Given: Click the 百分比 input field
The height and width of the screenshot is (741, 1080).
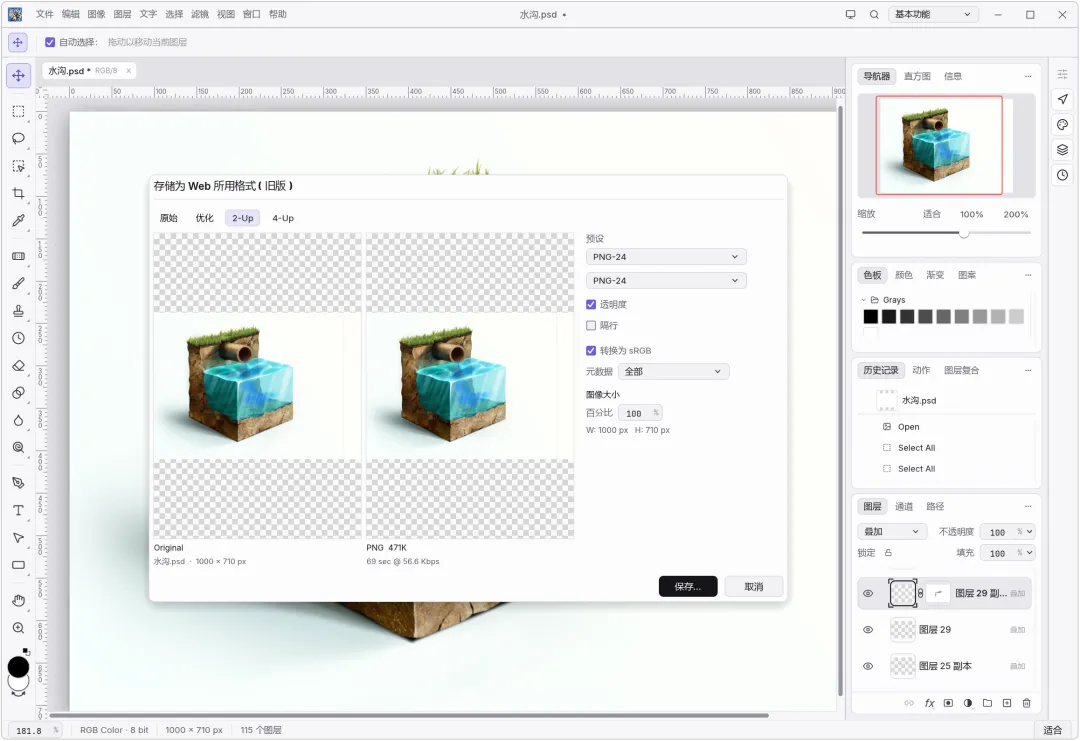Looking at the screenshot, I should click(641, 413).
